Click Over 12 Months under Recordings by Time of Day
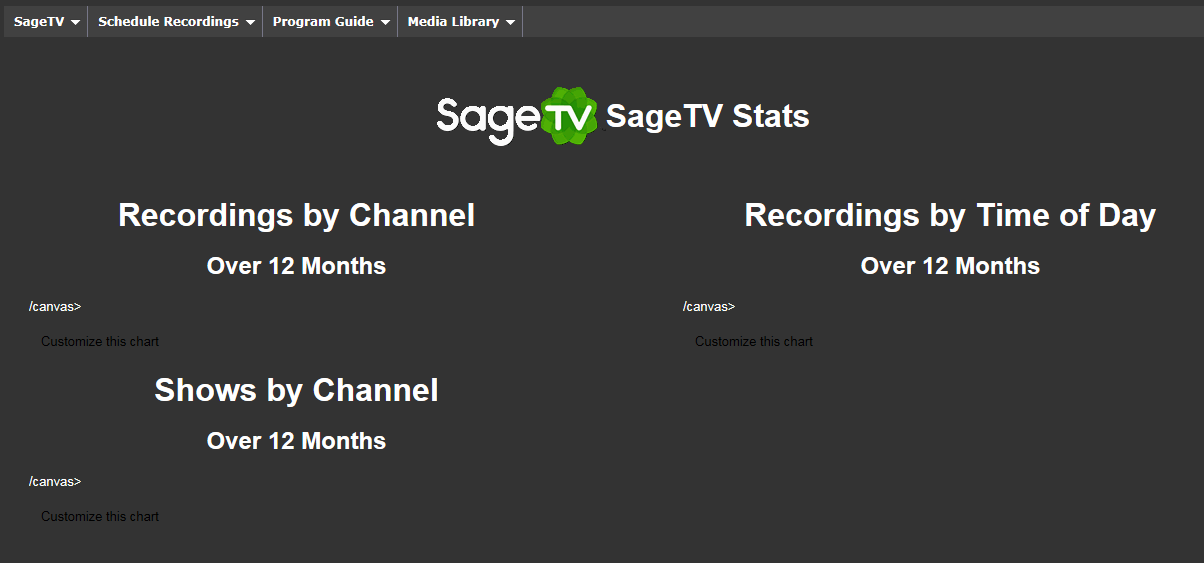Image resolution: width=1204 pixels, height=563 pixels. coord(950,266)
